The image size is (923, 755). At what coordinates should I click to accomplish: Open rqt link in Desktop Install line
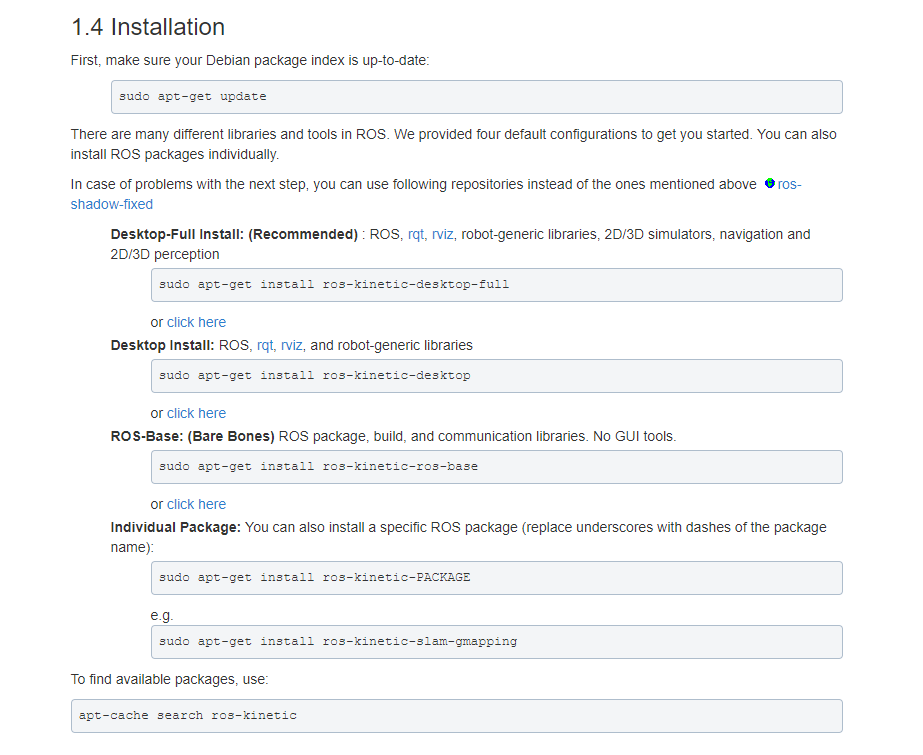265,345
